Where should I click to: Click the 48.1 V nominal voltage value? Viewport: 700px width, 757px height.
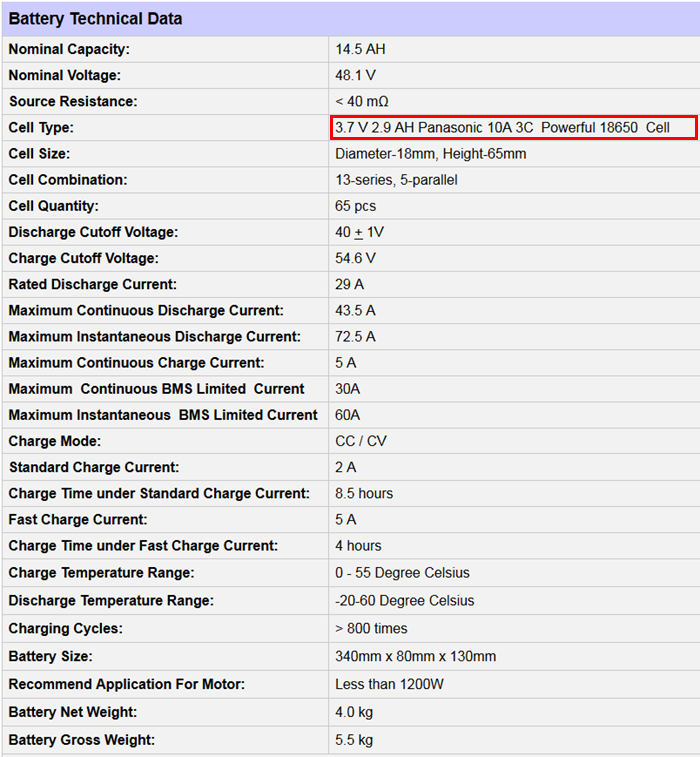[x=355, y=75]
